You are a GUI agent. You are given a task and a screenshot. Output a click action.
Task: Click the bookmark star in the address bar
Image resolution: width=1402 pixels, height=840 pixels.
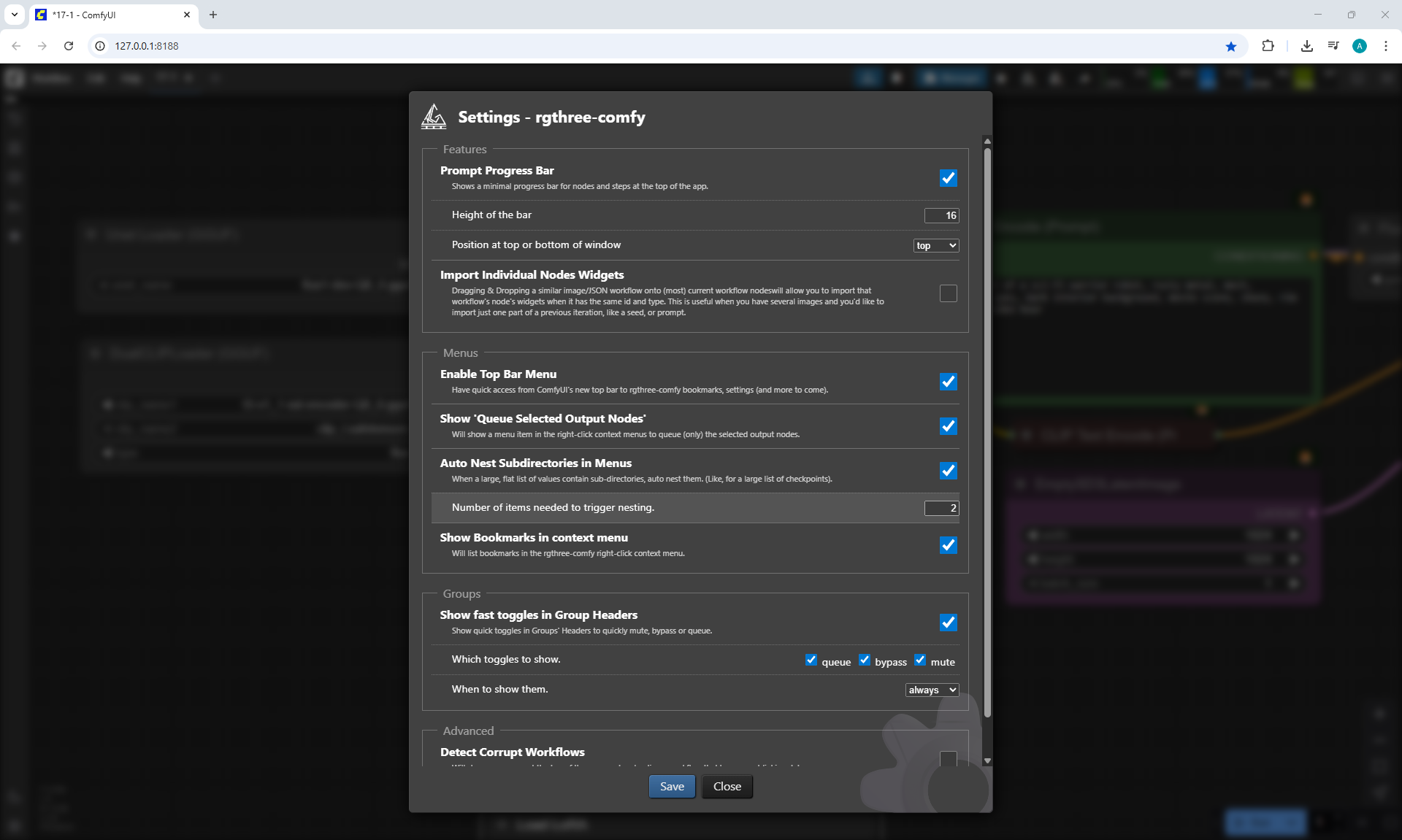[1231, 46]
